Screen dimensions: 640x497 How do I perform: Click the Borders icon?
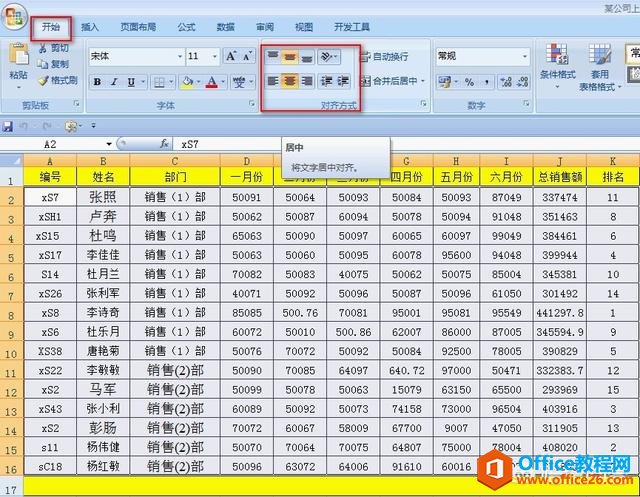click(159, 82)
